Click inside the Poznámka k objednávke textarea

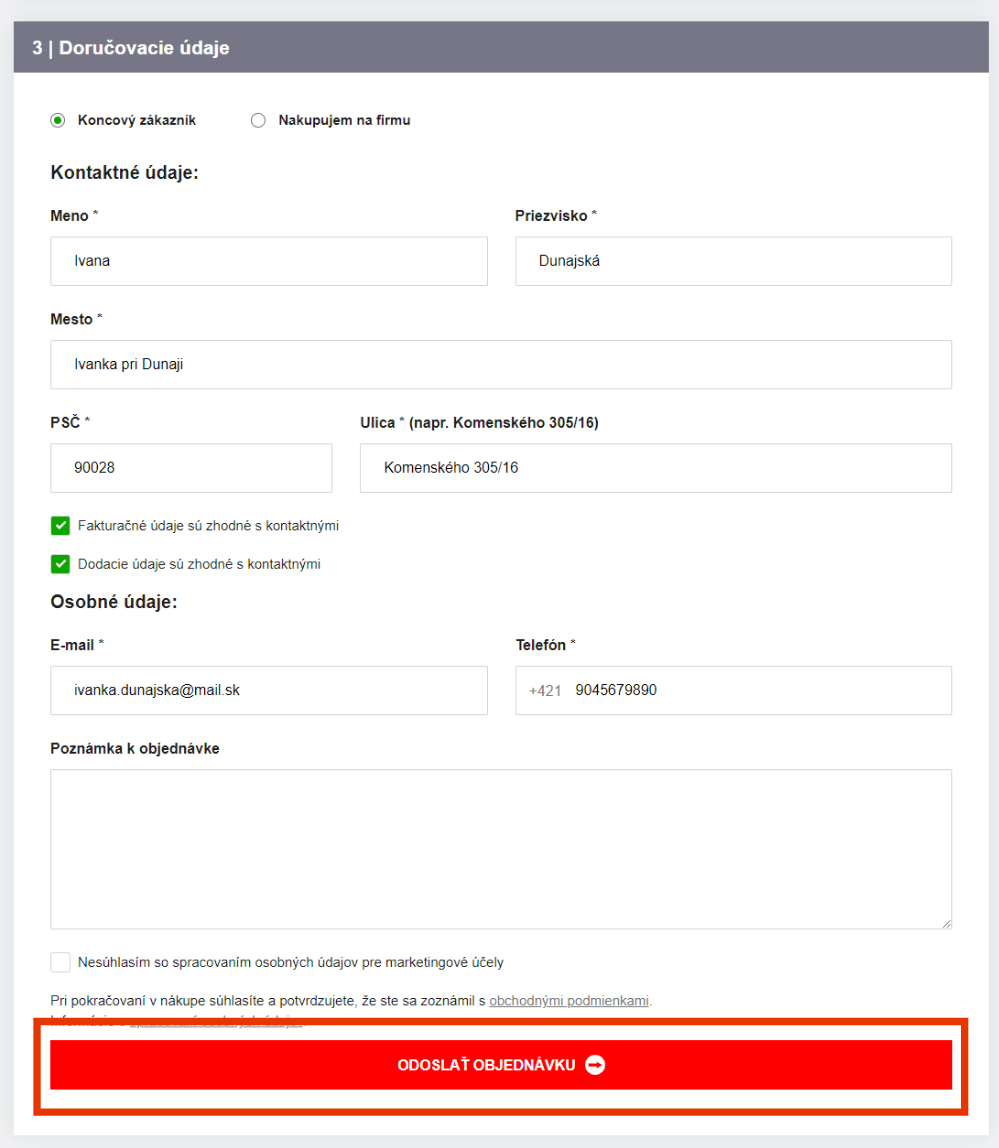click(x=500, y=848)
